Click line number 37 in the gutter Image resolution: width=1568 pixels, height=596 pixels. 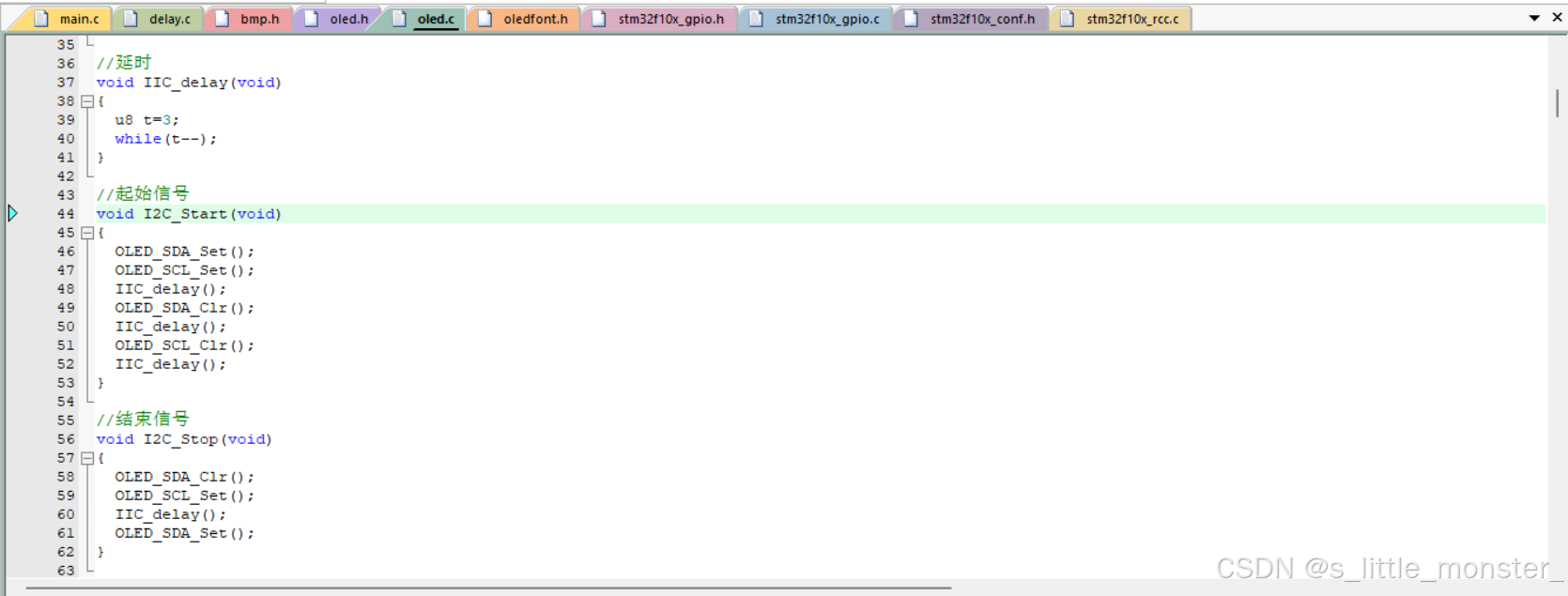click(x=66, y=83)
